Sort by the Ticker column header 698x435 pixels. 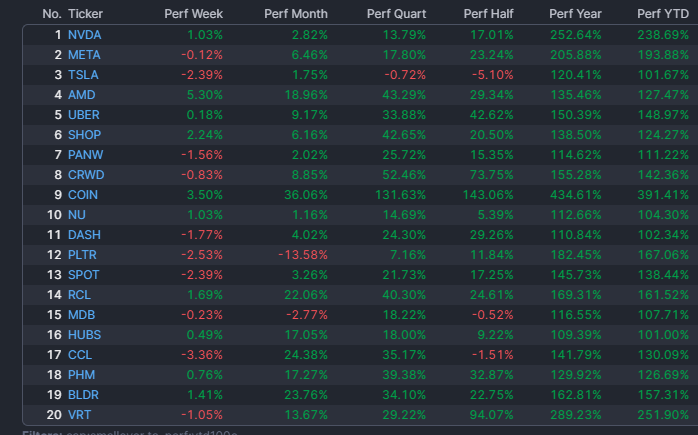85,14
